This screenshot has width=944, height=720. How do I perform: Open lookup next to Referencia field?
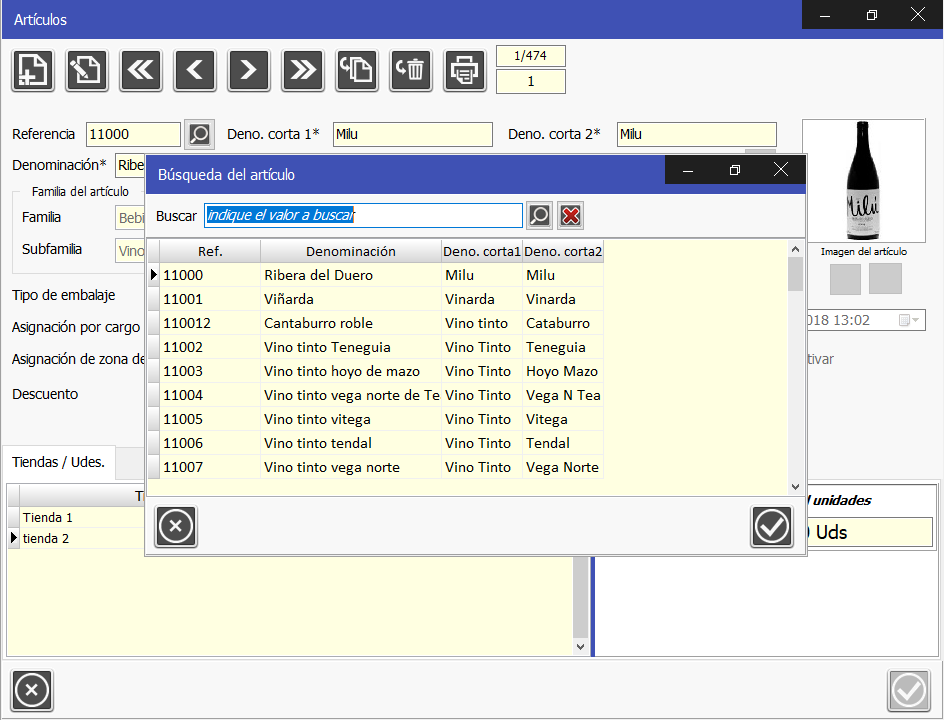[x=200, y=134]
